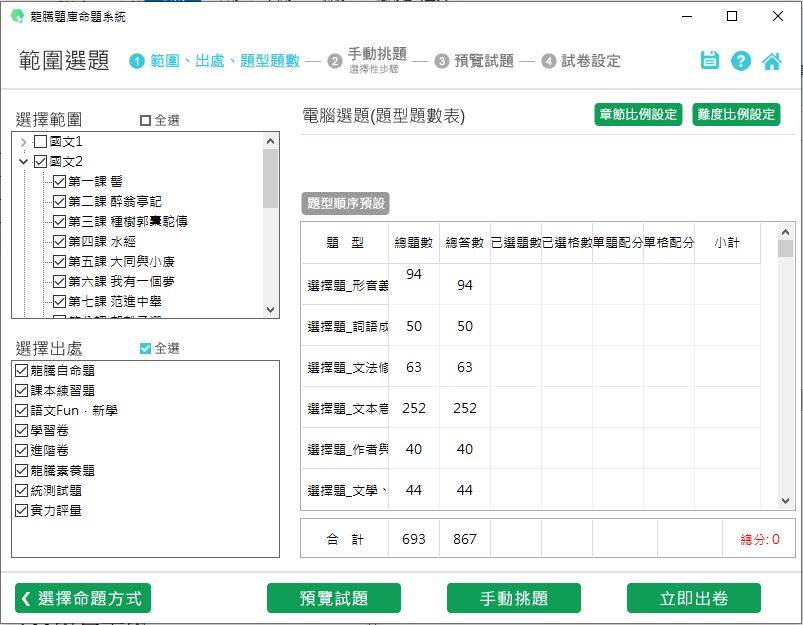
Task: Click the 總分: 0 total score label
Action: 760,539
